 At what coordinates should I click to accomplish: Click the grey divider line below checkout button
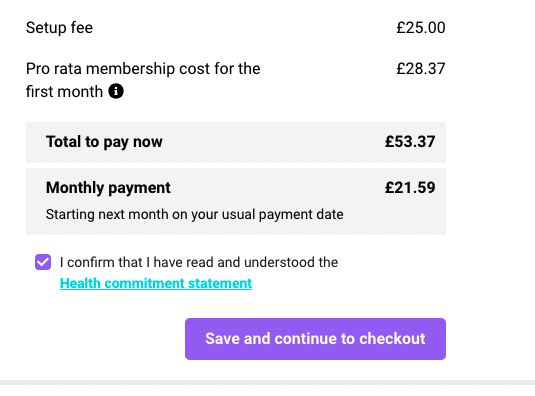click(x=268, y=382)
